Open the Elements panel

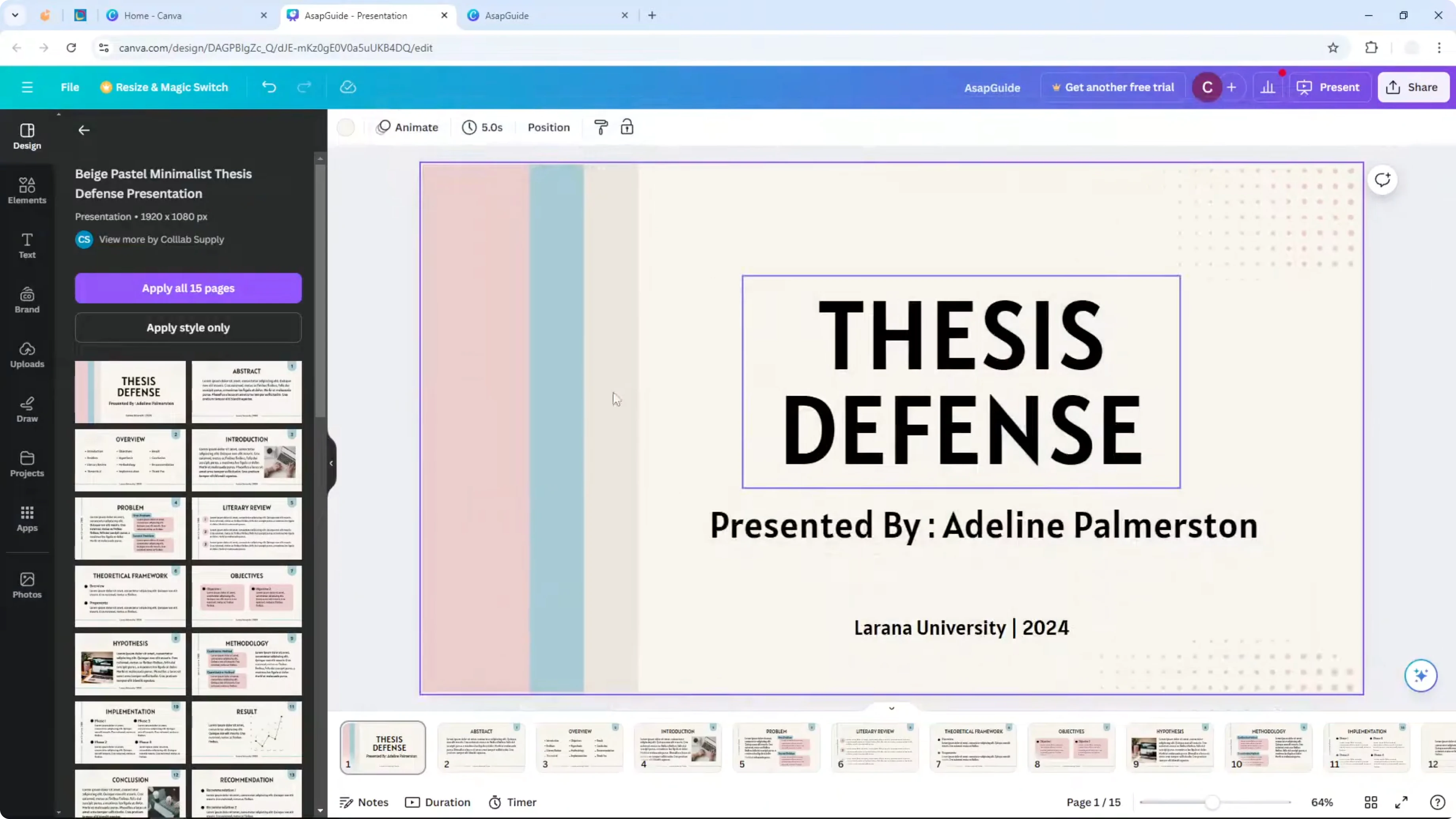pyautogui.click(x=27, y=190)
